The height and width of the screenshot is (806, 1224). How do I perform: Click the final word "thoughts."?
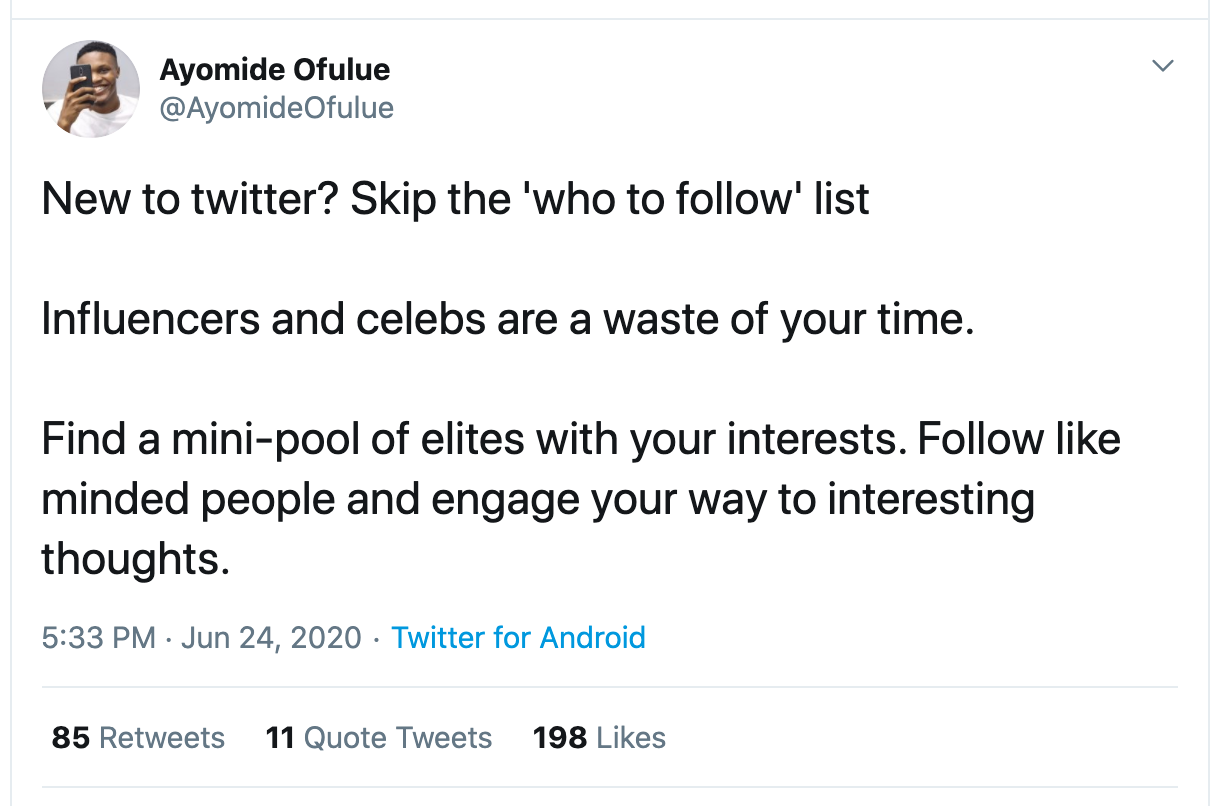(x=136, y=559)
